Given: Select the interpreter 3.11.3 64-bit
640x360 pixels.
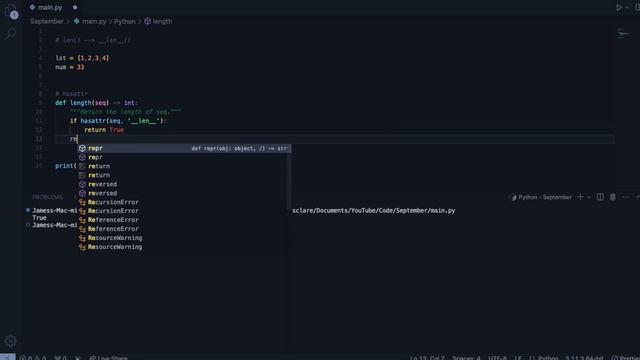Looking at the screenshot, I should coord(584,358).
